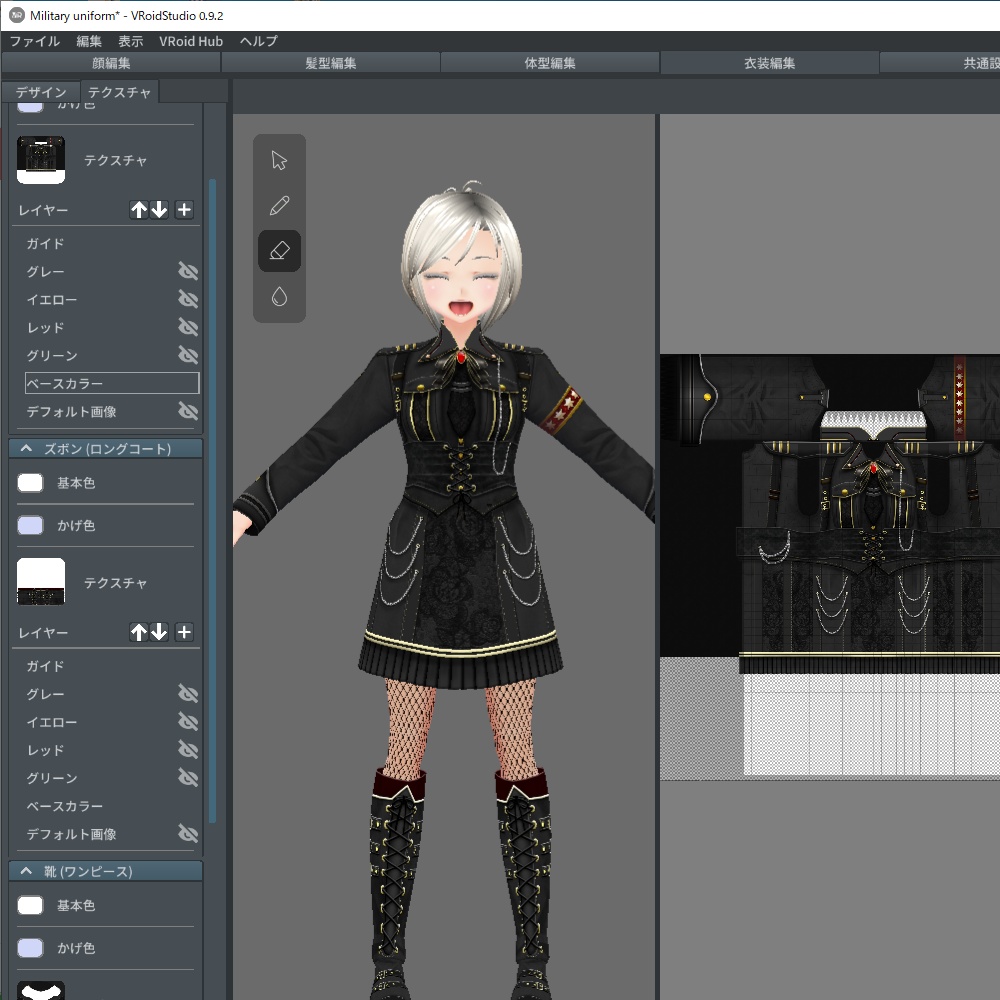Switch to the 髪型編集 tab
This screenshot has width=1000, height=1000.
[330, 62]
